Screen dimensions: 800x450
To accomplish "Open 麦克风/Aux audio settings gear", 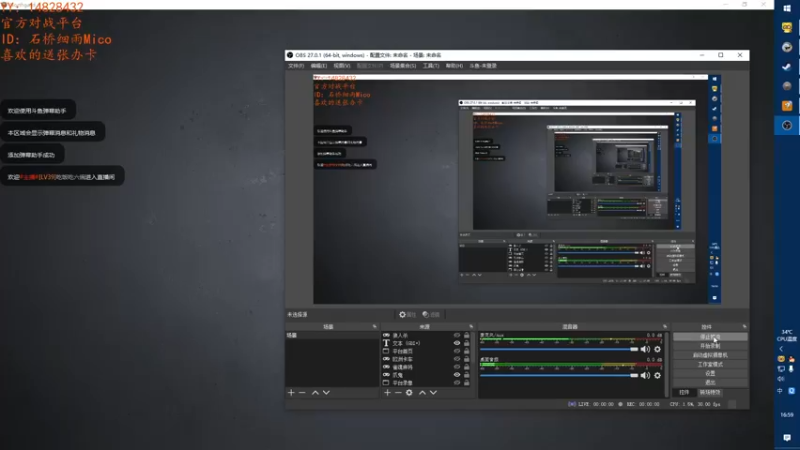I will tap(658, 349).
